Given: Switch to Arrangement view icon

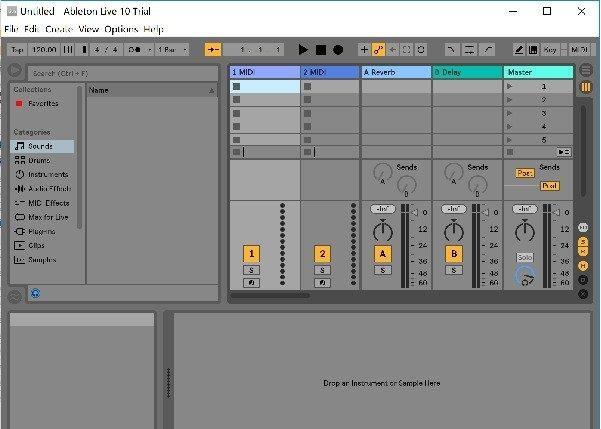Looking at the screenshot, I should pyautogui.click(x=586, y=70).
